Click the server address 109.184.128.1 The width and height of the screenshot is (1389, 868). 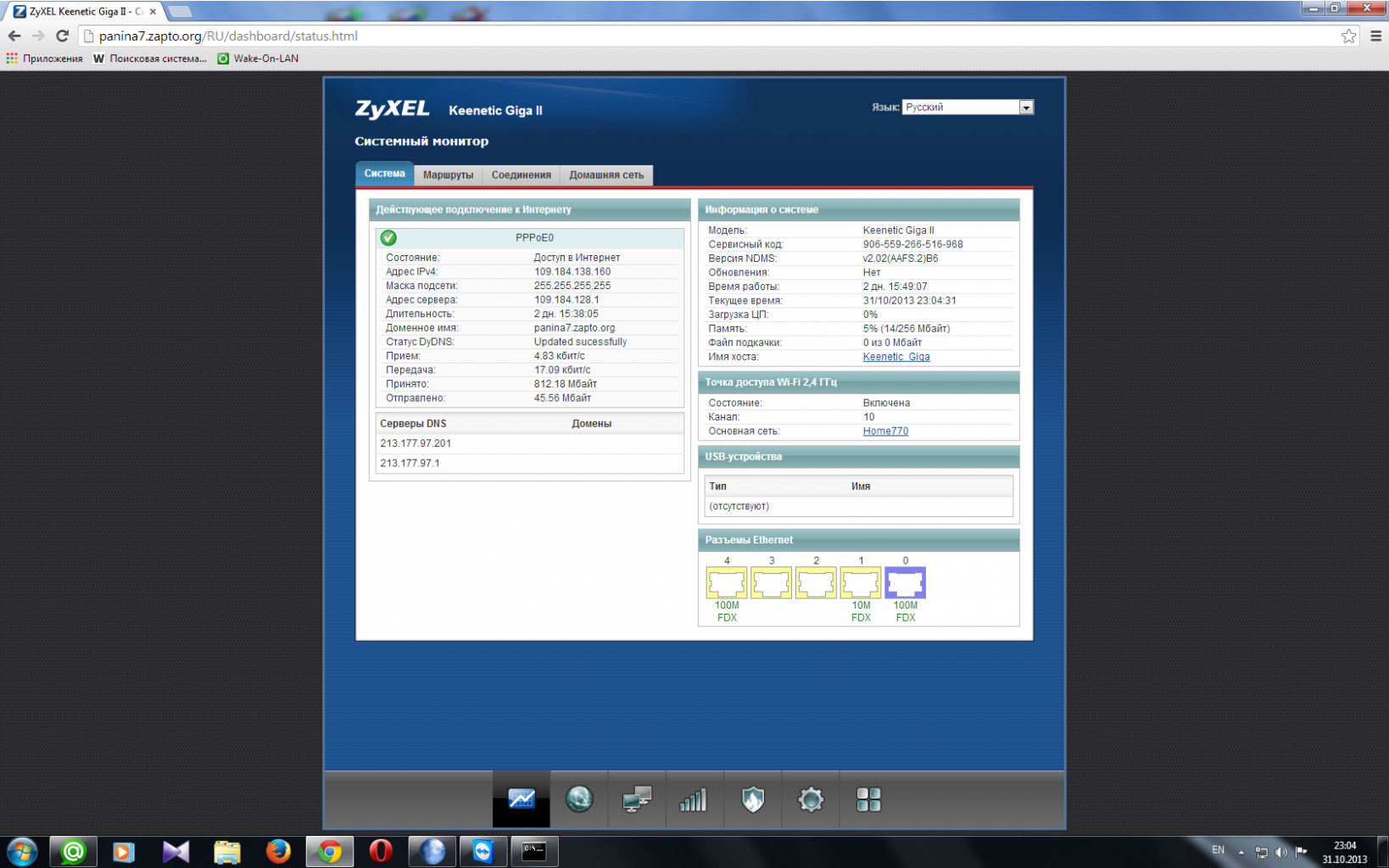pyautogui.click(x=566, y=299)
